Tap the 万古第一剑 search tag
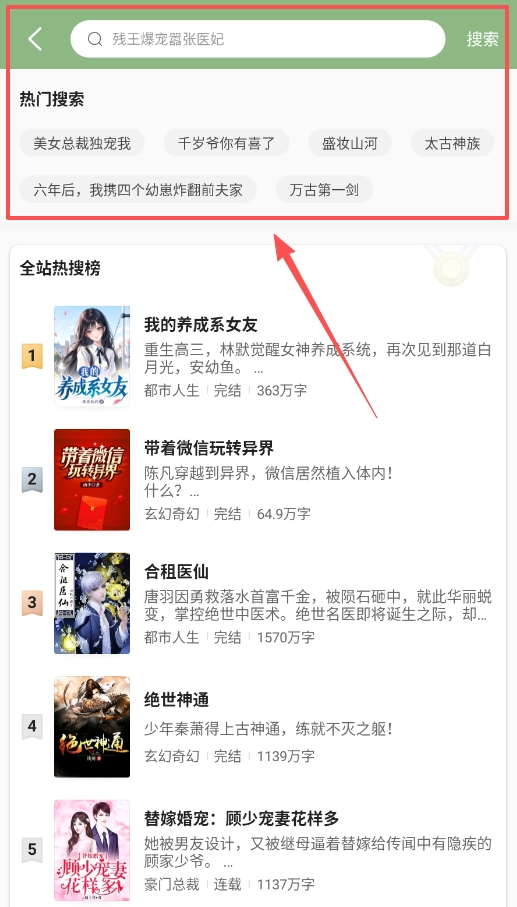Viewport: 517px width, 907px height. click(324, 189)
